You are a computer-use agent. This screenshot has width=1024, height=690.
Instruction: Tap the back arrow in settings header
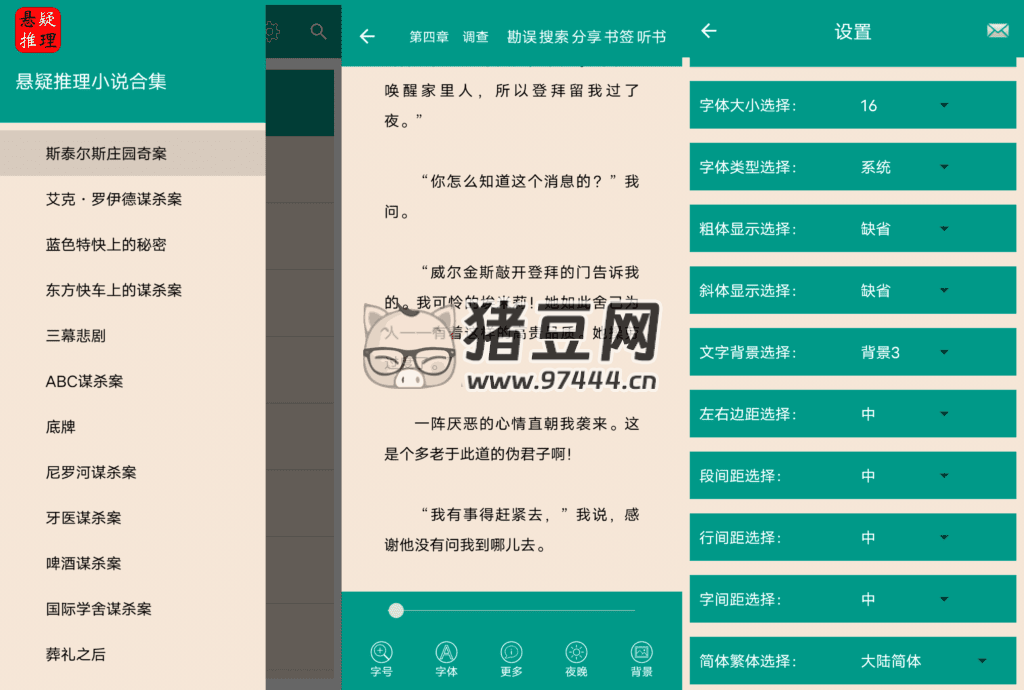tap(709, 31)
